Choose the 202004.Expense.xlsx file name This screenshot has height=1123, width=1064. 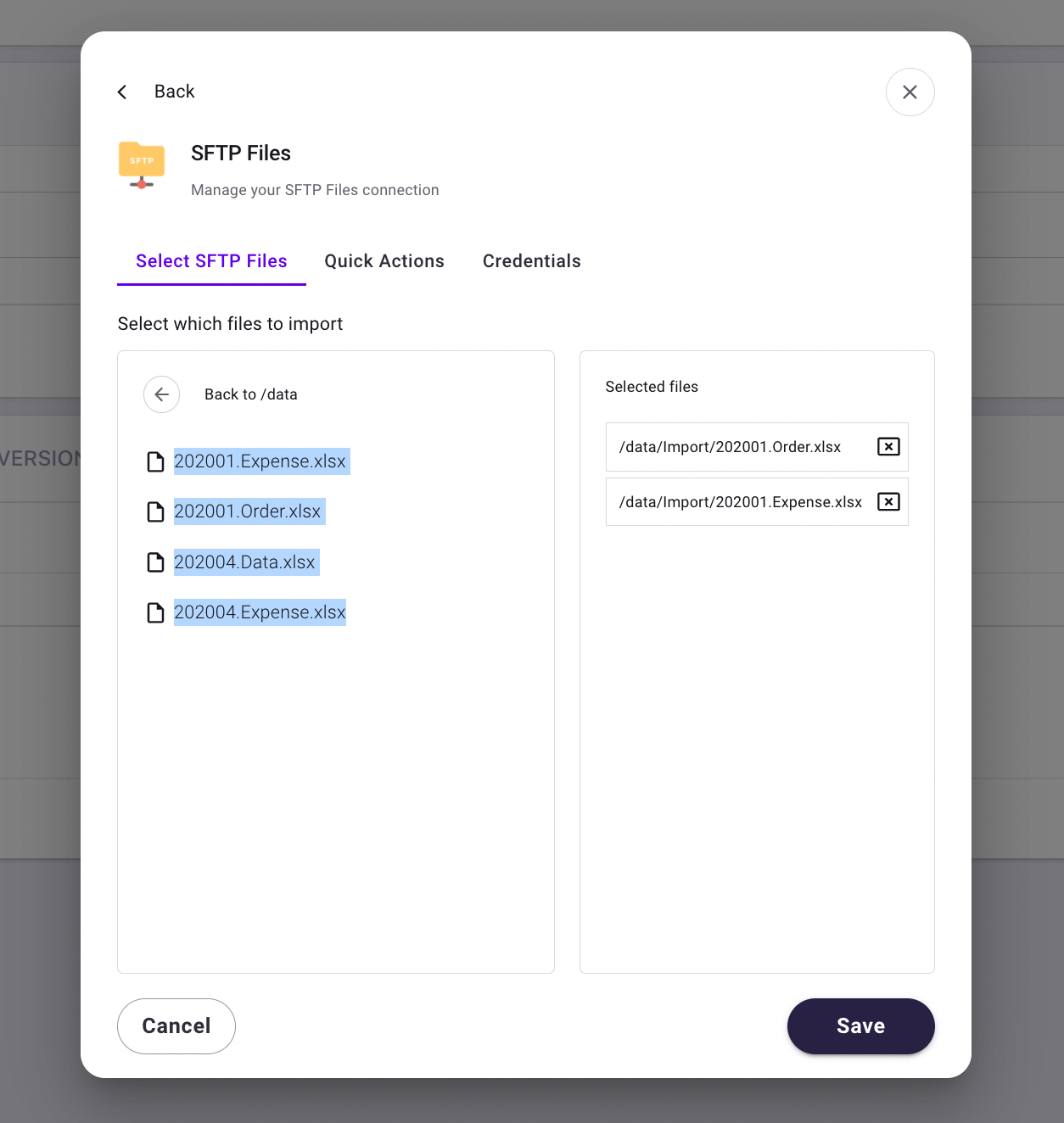(x=260, y=612)
